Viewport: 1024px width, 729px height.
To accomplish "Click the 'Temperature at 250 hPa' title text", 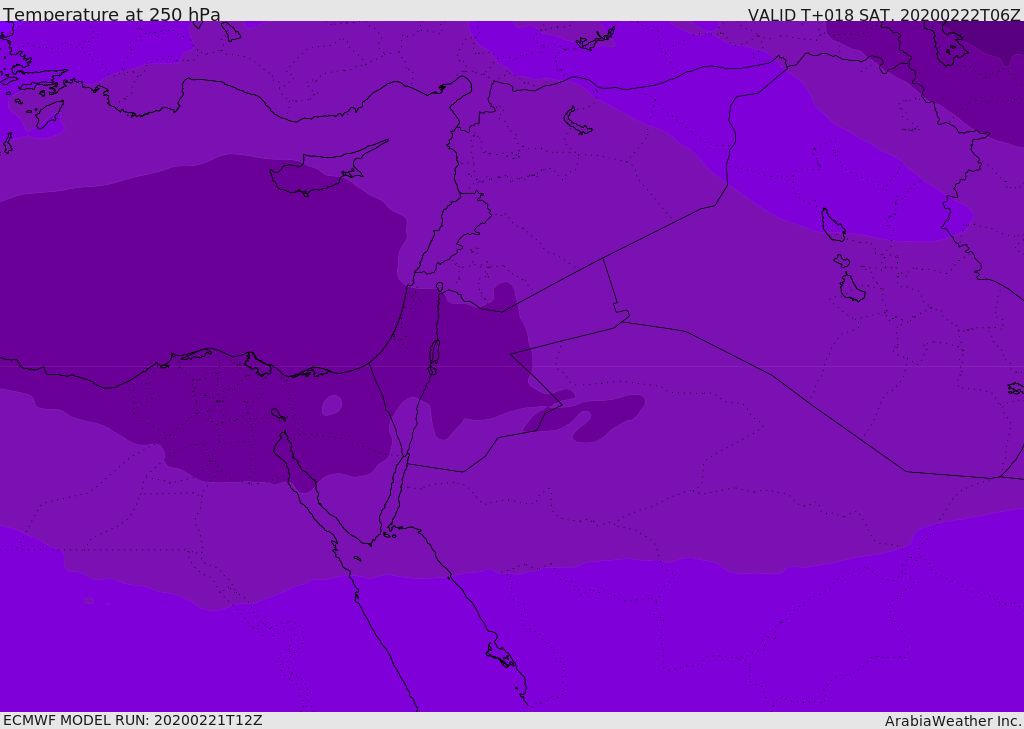I will point(112,14).
